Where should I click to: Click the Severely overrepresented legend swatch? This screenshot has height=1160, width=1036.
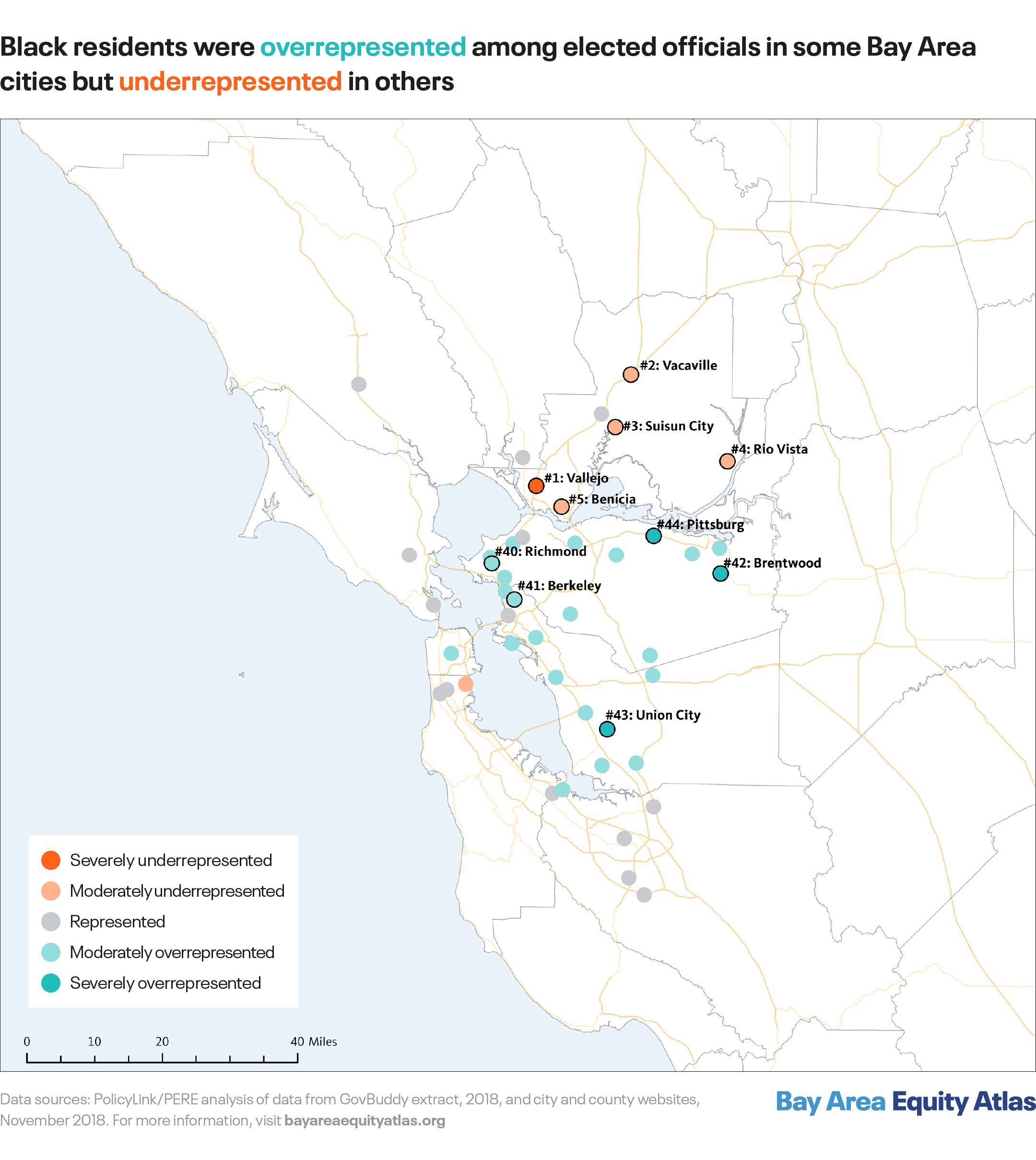[x=51, y=983]
